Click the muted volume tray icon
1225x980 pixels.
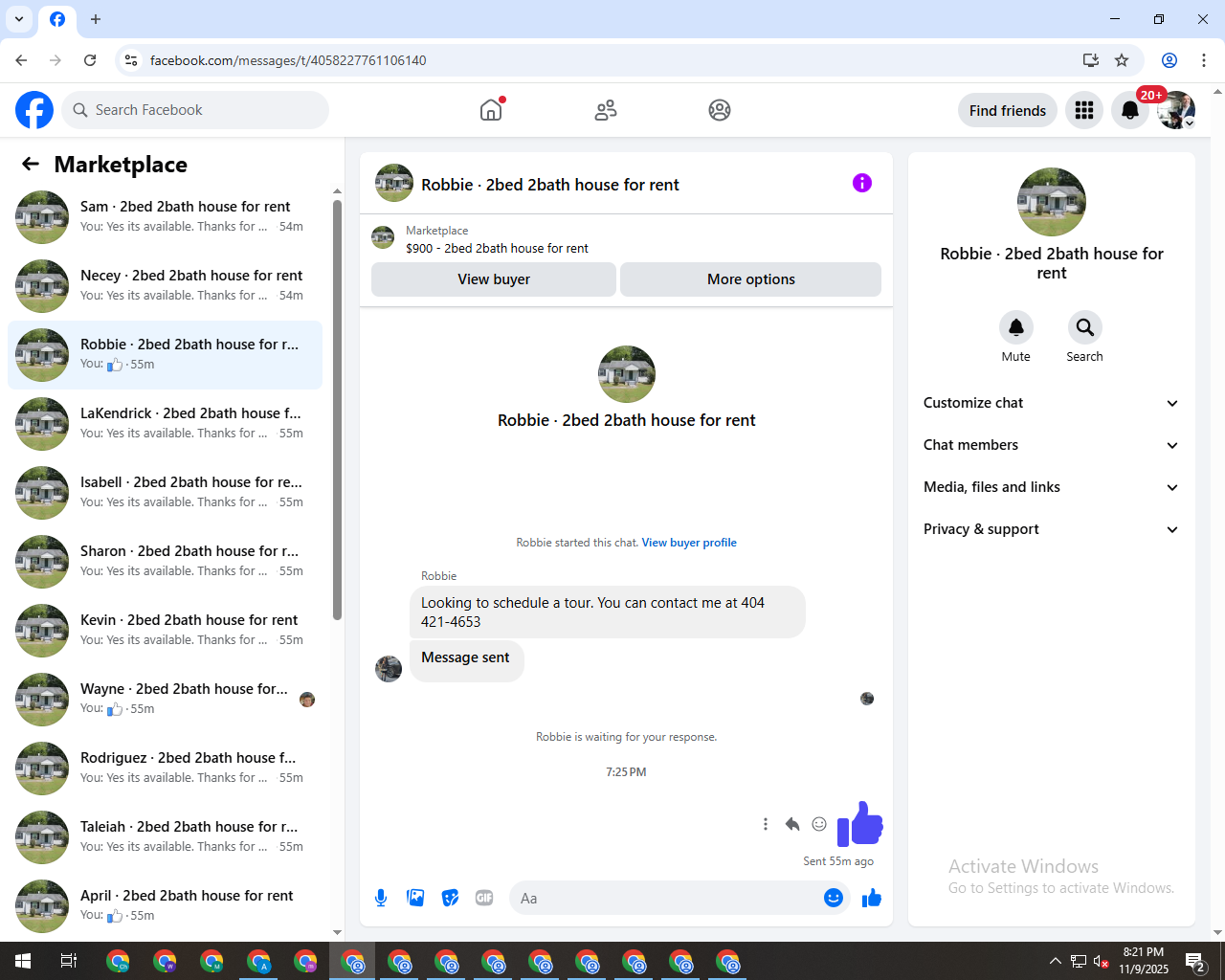click(1102, 961)
